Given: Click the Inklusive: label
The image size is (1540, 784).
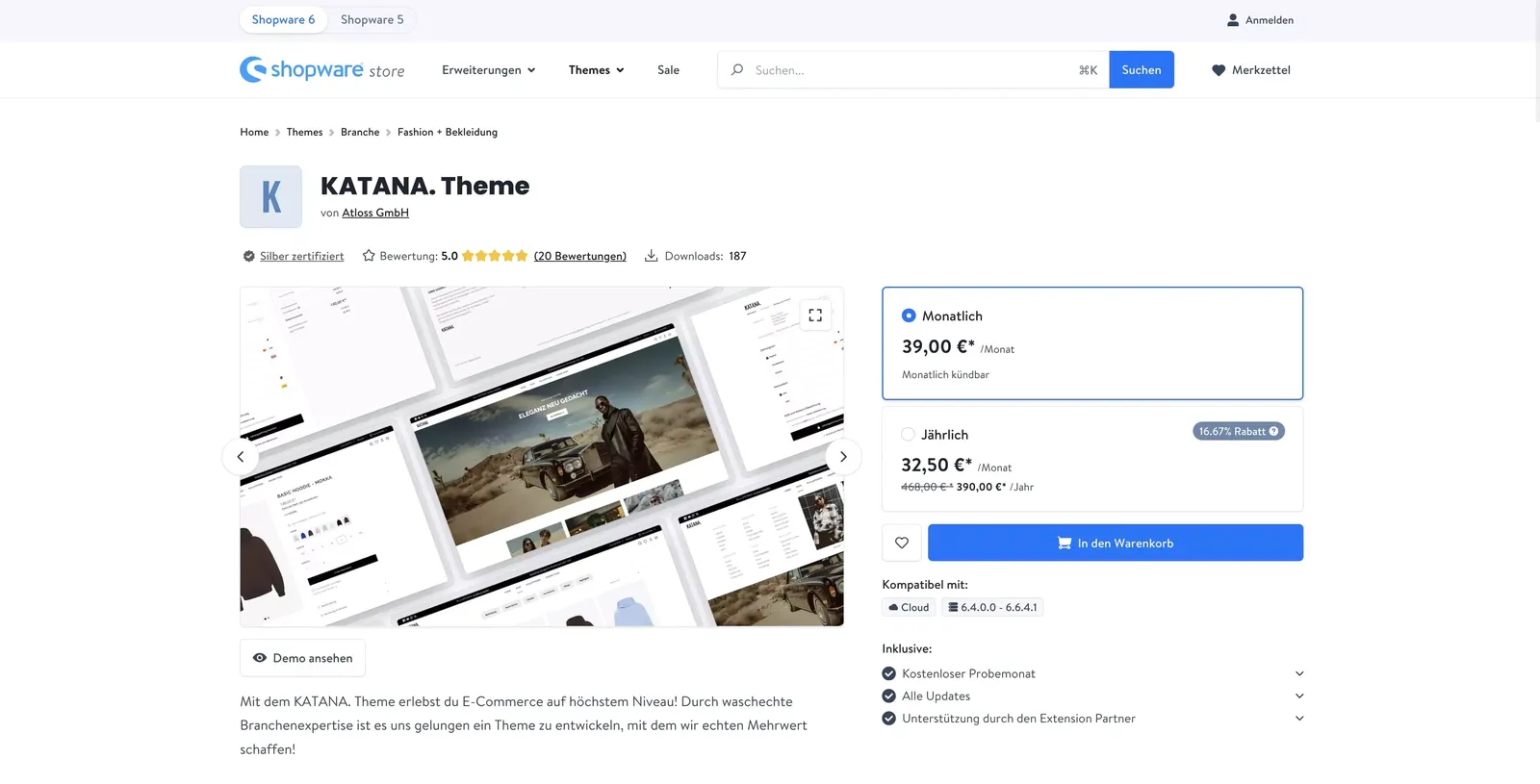Looking at the screenshot, I should (907, 649).
